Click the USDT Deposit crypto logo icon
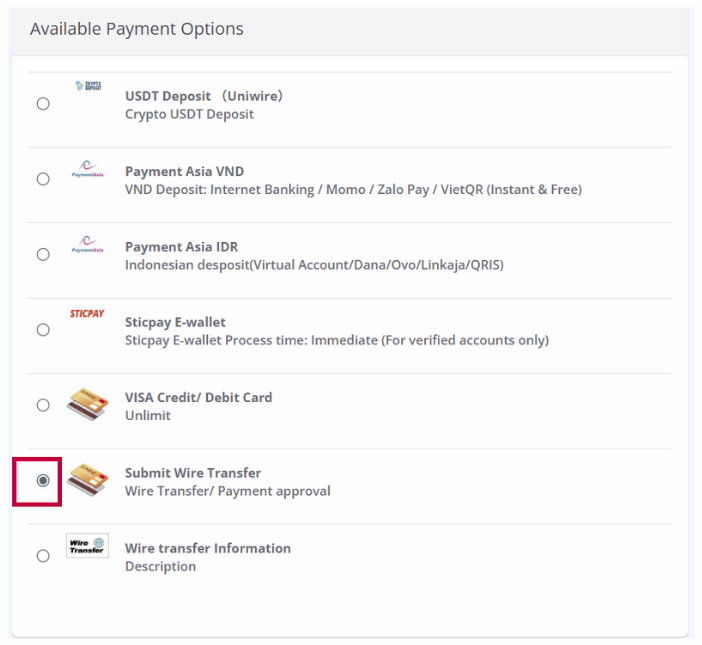Image resolution: width=702 pixels, height=645 pixels. point(87,87)
